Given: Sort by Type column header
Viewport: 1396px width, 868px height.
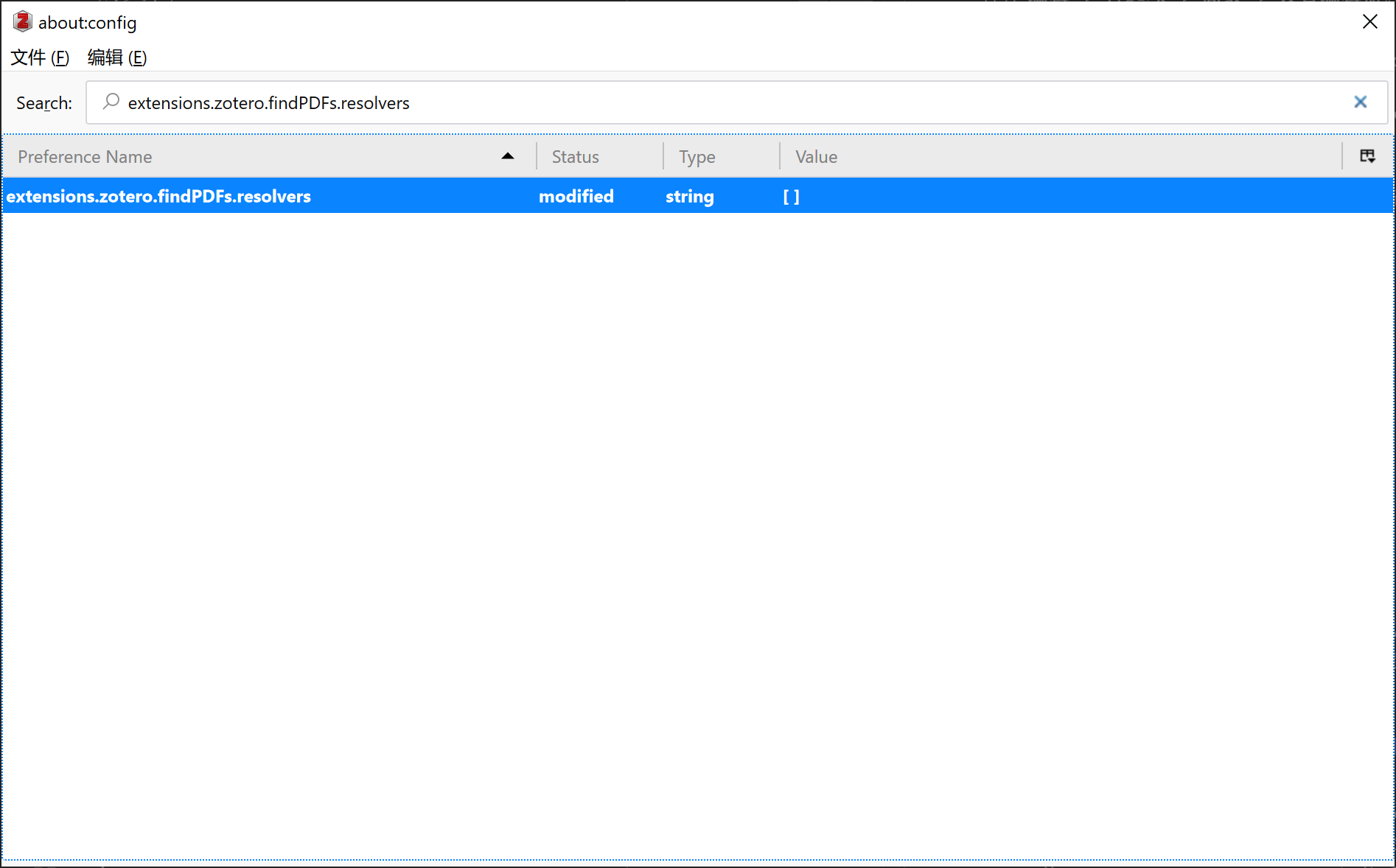Looking at the screenshot, I should (722, 156).
